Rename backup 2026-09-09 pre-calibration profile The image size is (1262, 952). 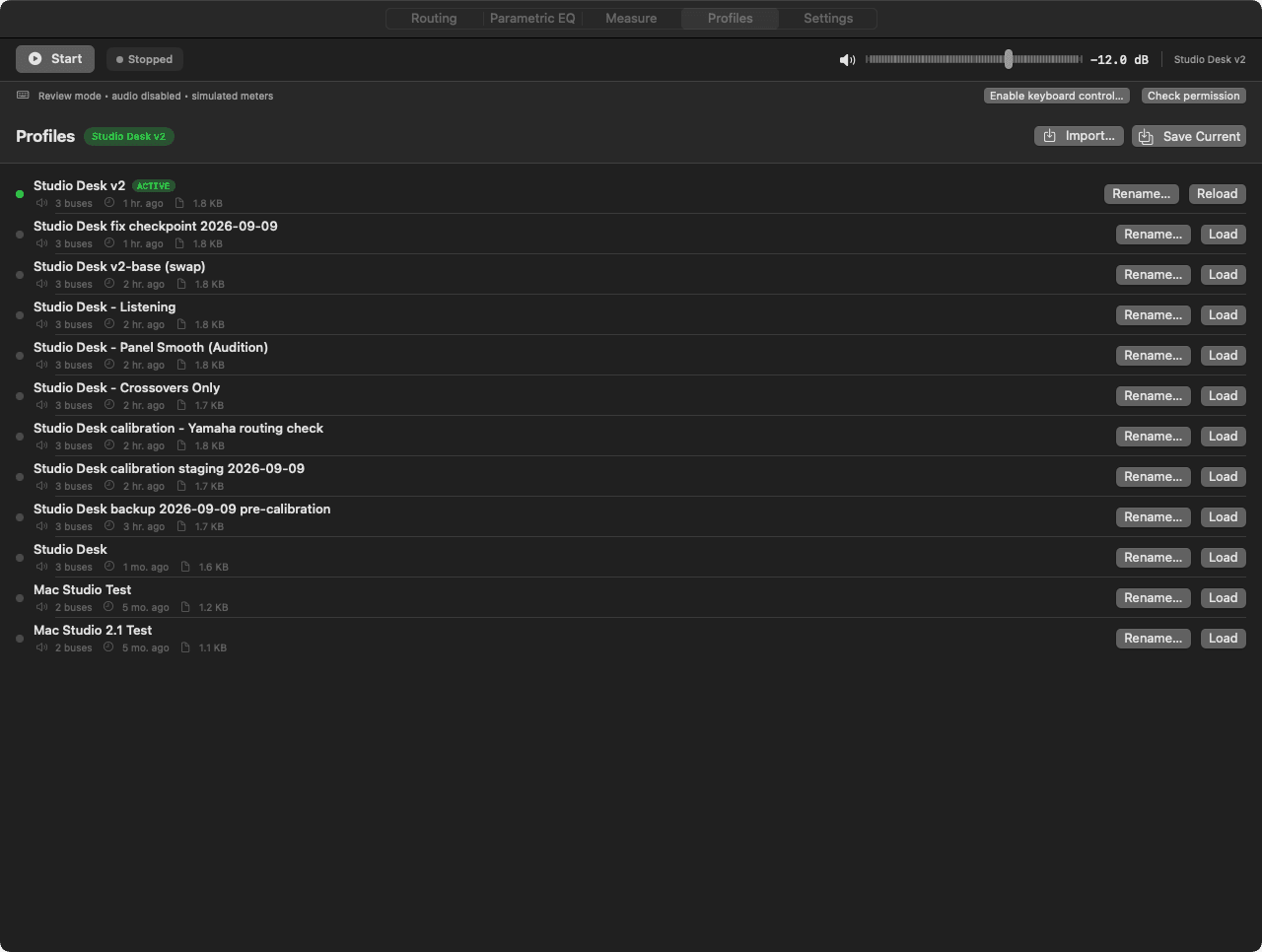point(1153,517)
